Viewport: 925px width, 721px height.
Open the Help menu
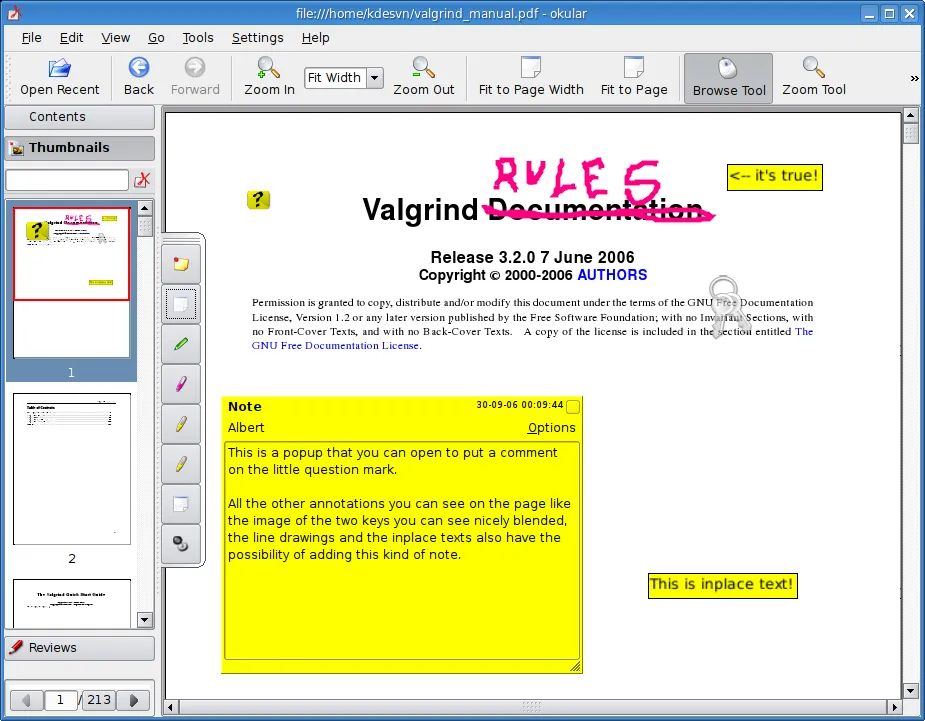click(316, 38)
